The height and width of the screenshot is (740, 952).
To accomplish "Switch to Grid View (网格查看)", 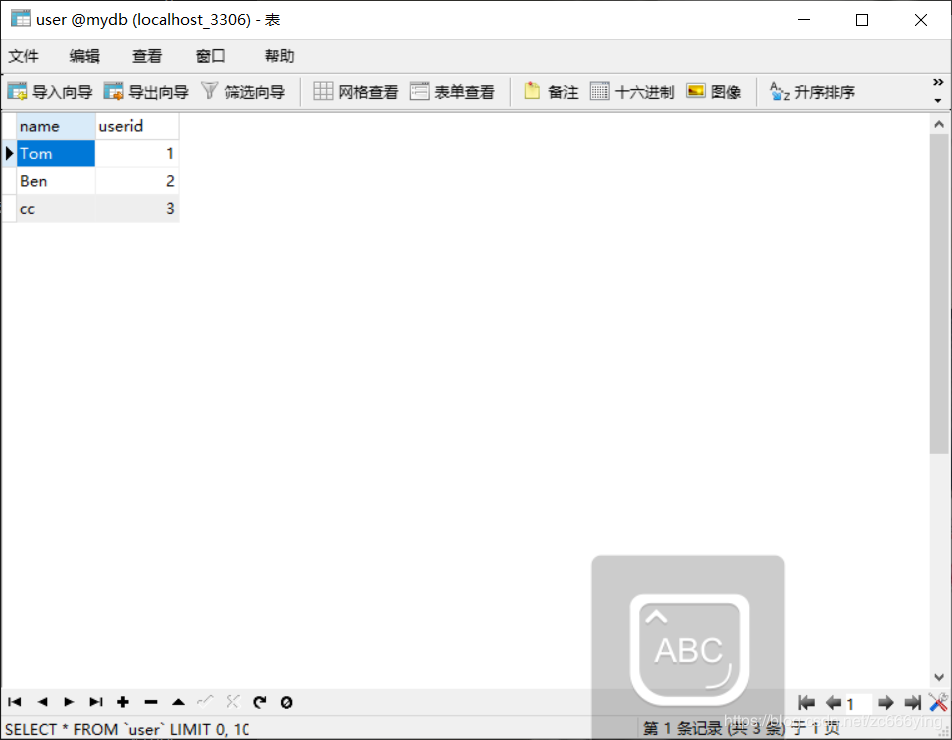I will click(x=356, y=92).
